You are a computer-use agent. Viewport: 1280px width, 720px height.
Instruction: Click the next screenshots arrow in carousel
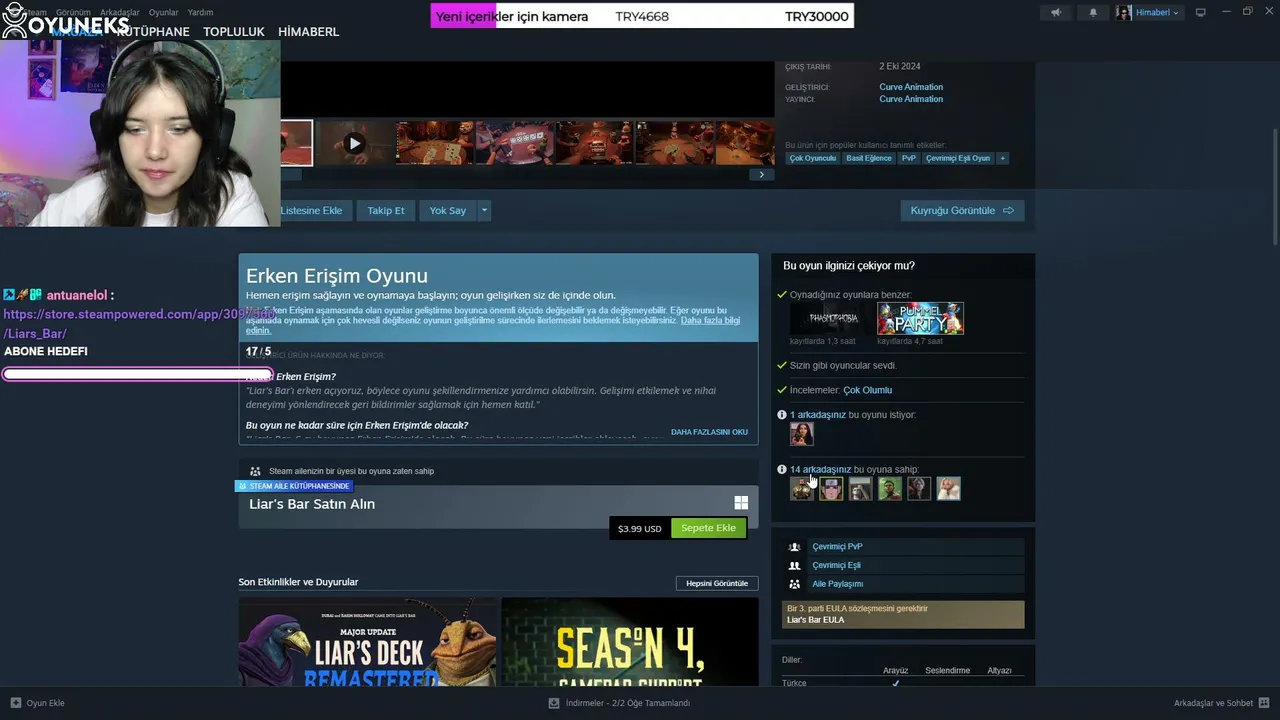pyautogui.click(x=761, y=174)
